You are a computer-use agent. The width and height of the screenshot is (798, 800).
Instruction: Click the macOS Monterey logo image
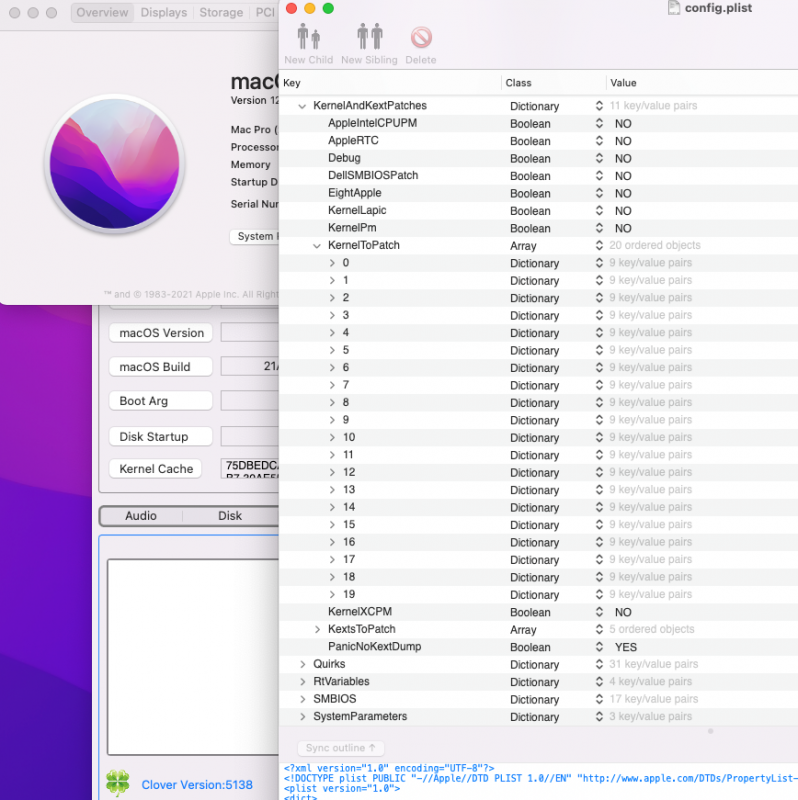coord(115,164)
